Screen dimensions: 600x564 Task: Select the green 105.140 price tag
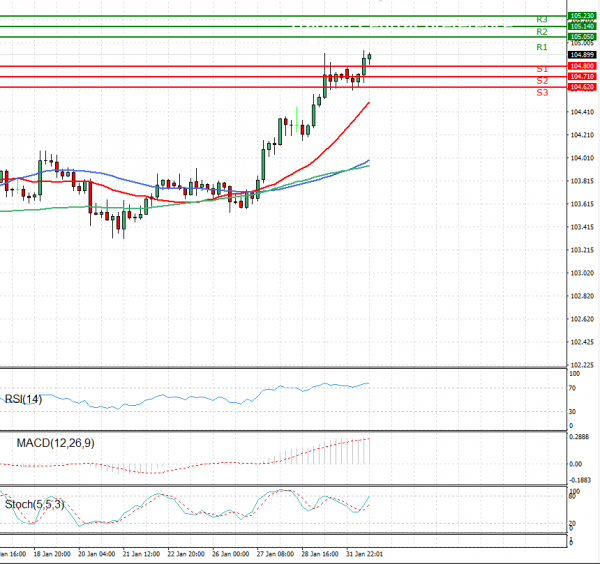pos(582,26)
